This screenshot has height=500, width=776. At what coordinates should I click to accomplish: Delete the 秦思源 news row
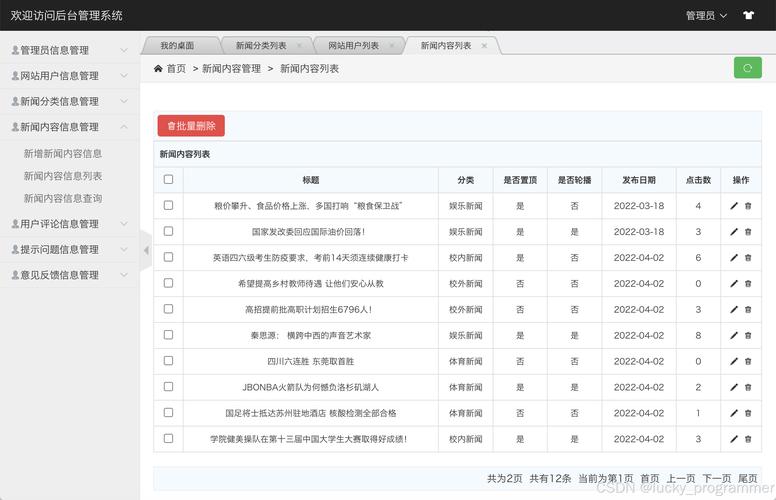[748, 335]
